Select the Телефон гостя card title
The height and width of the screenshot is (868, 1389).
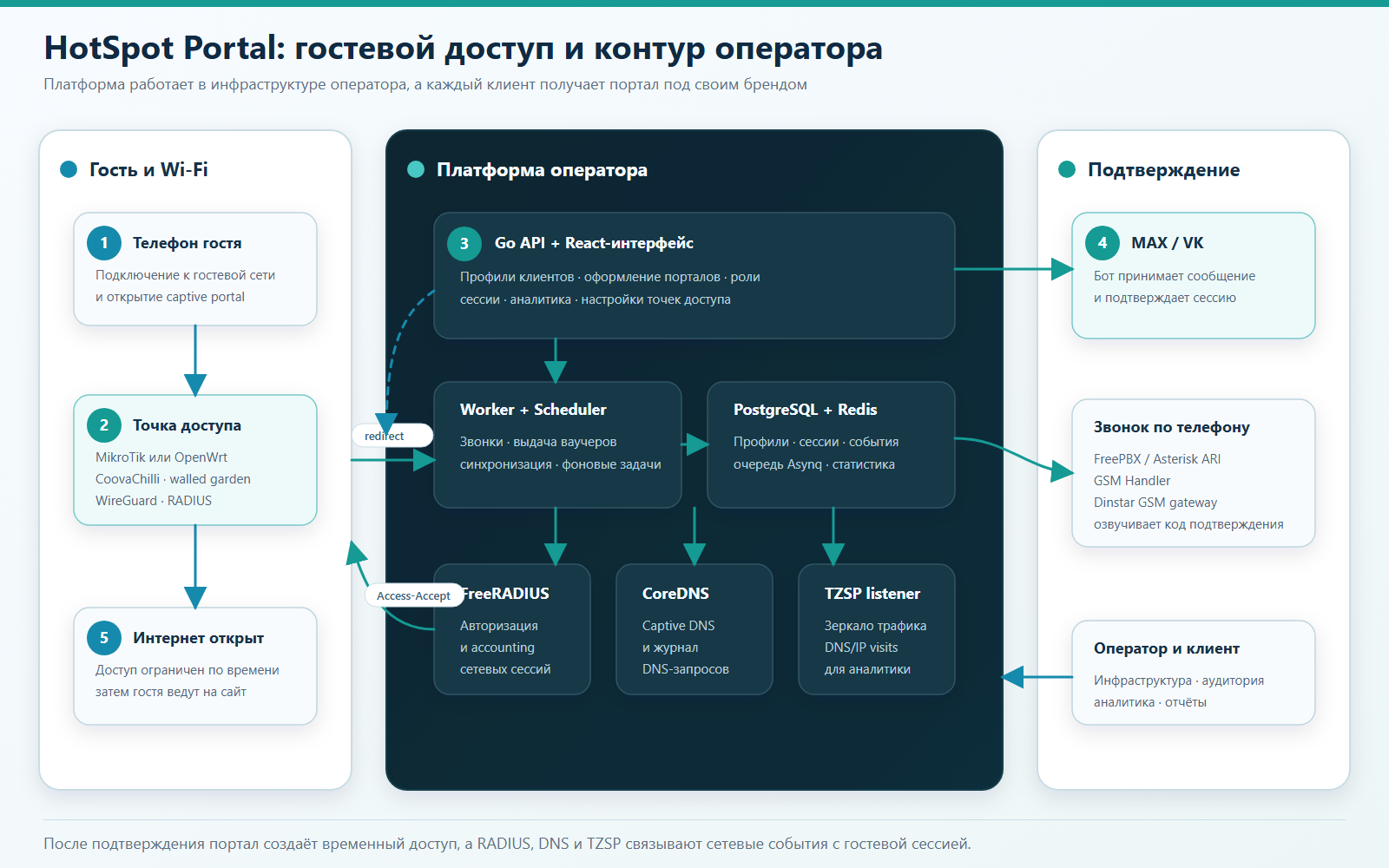[187, 243]
